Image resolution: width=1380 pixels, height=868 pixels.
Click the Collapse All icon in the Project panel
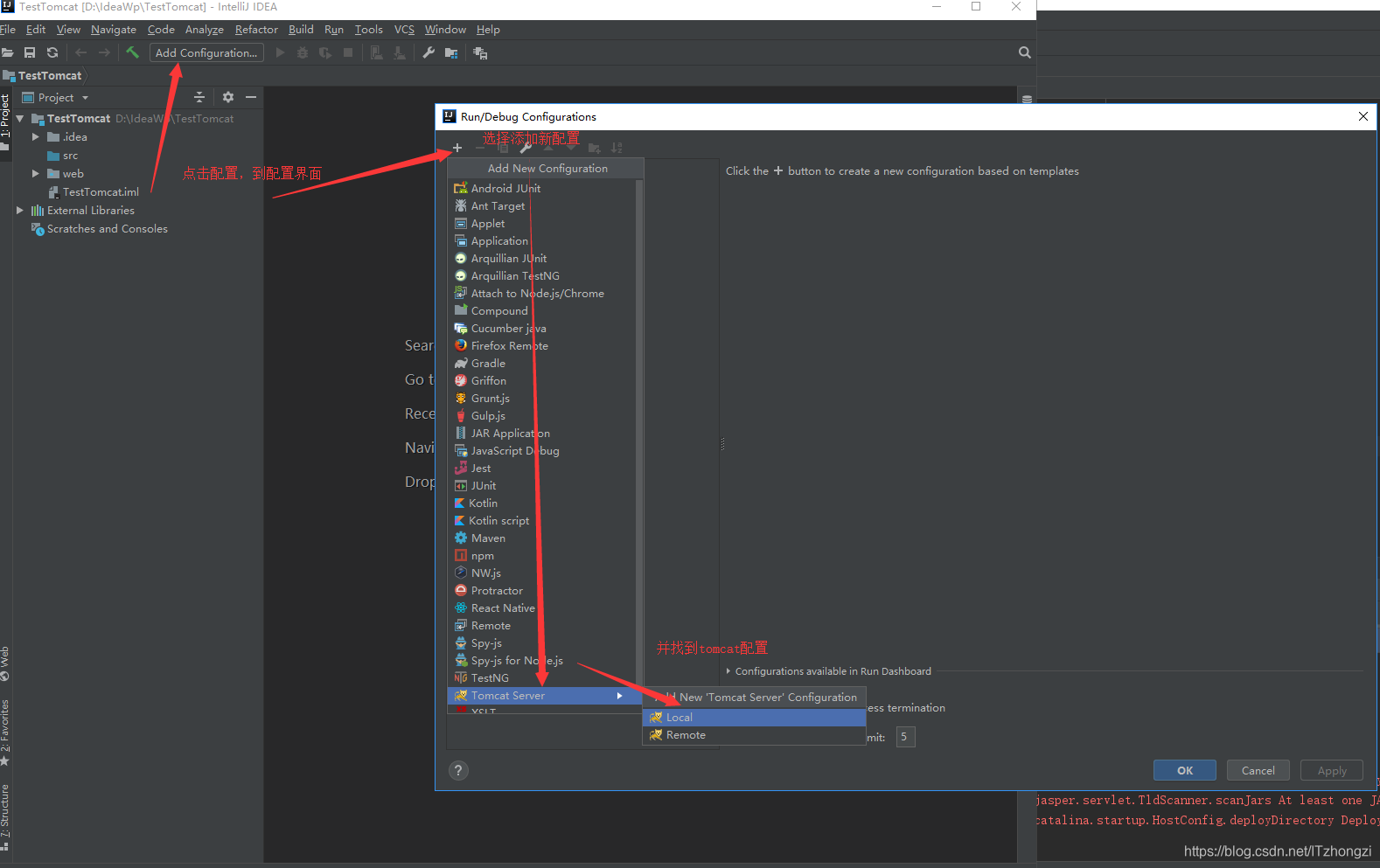[199, 97]
